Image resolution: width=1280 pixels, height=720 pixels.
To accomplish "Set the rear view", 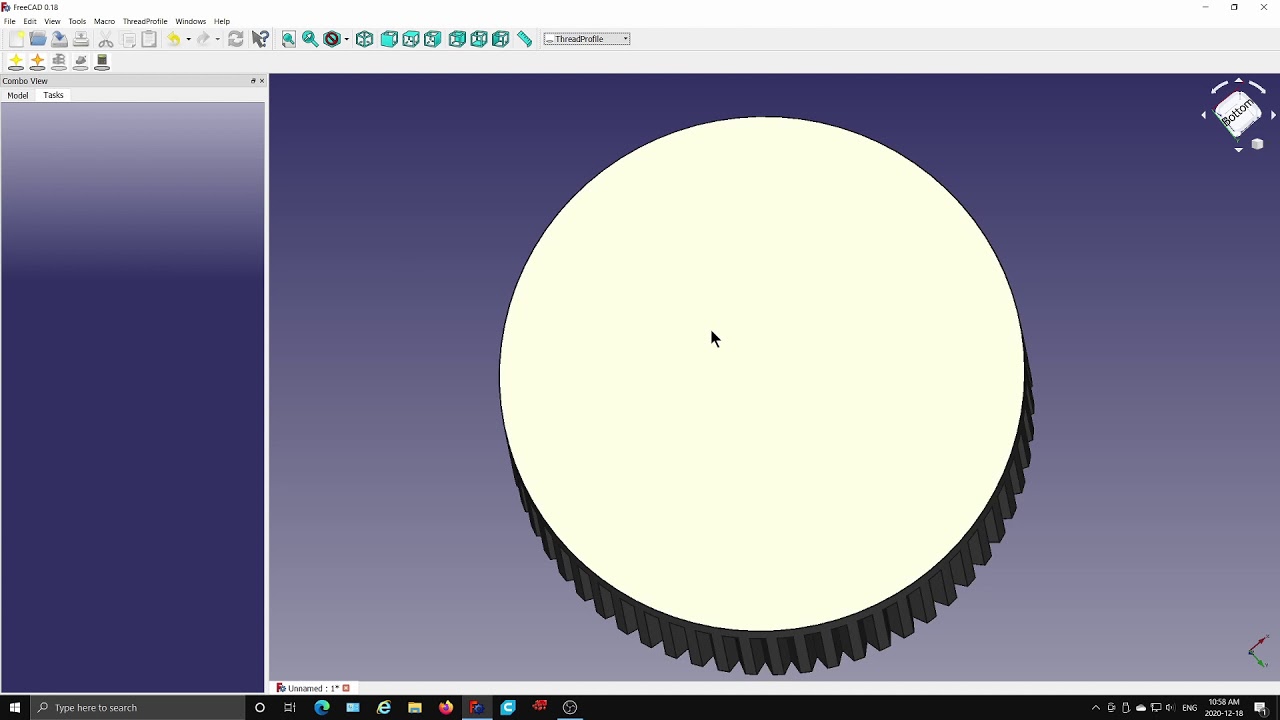I will coord(457,39).
